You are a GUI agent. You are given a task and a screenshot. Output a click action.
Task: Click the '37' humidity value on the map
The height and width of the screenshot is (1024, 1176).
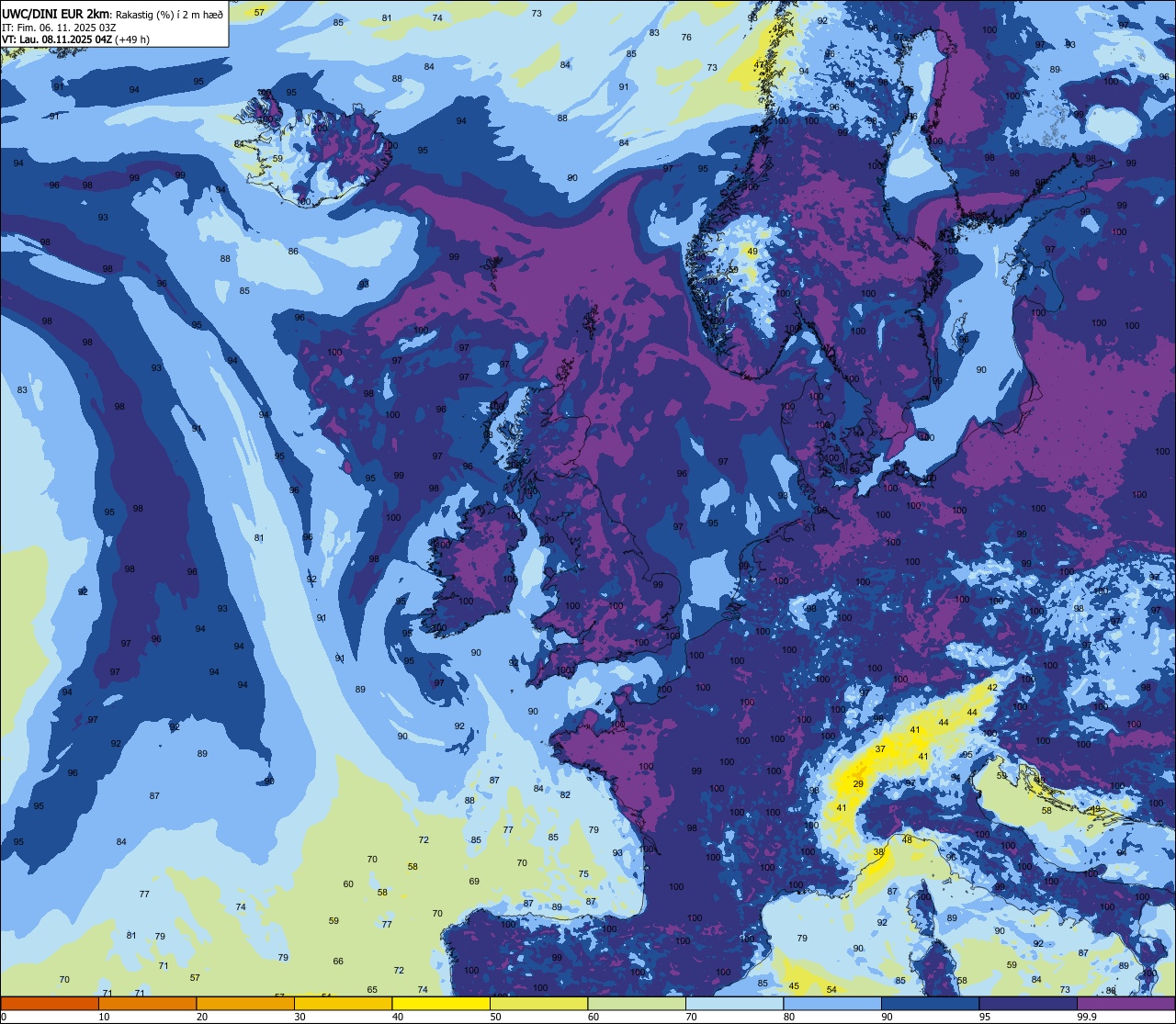pos(880,749)
